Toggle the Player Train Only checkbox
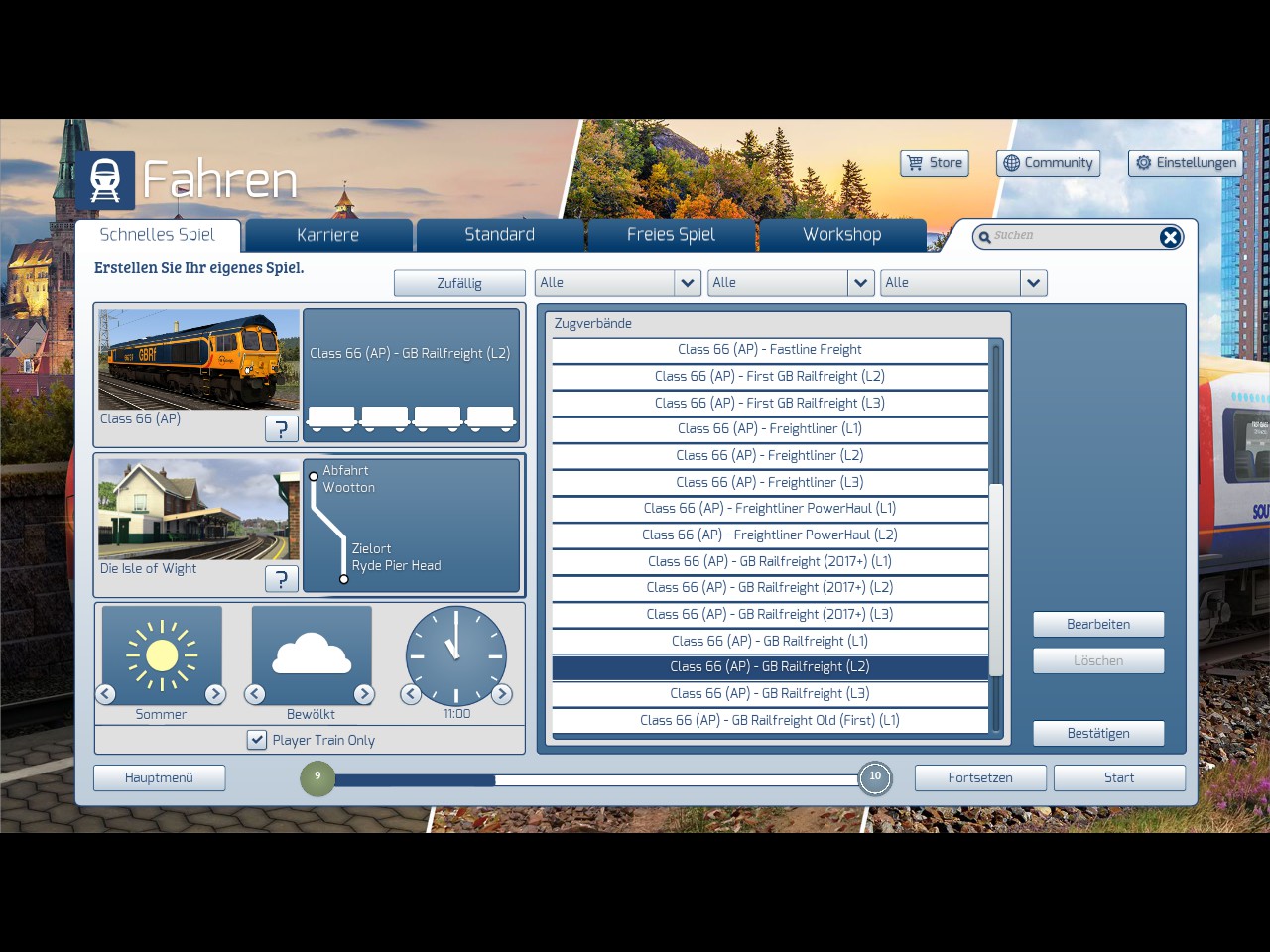Screen dimensions: 1270x952 [x=257, y=740]
